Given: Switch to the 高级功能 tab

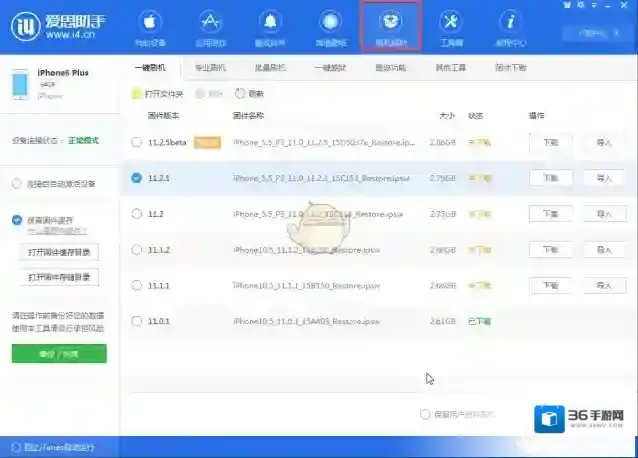Looking at the screenshot, I should 391,68.
